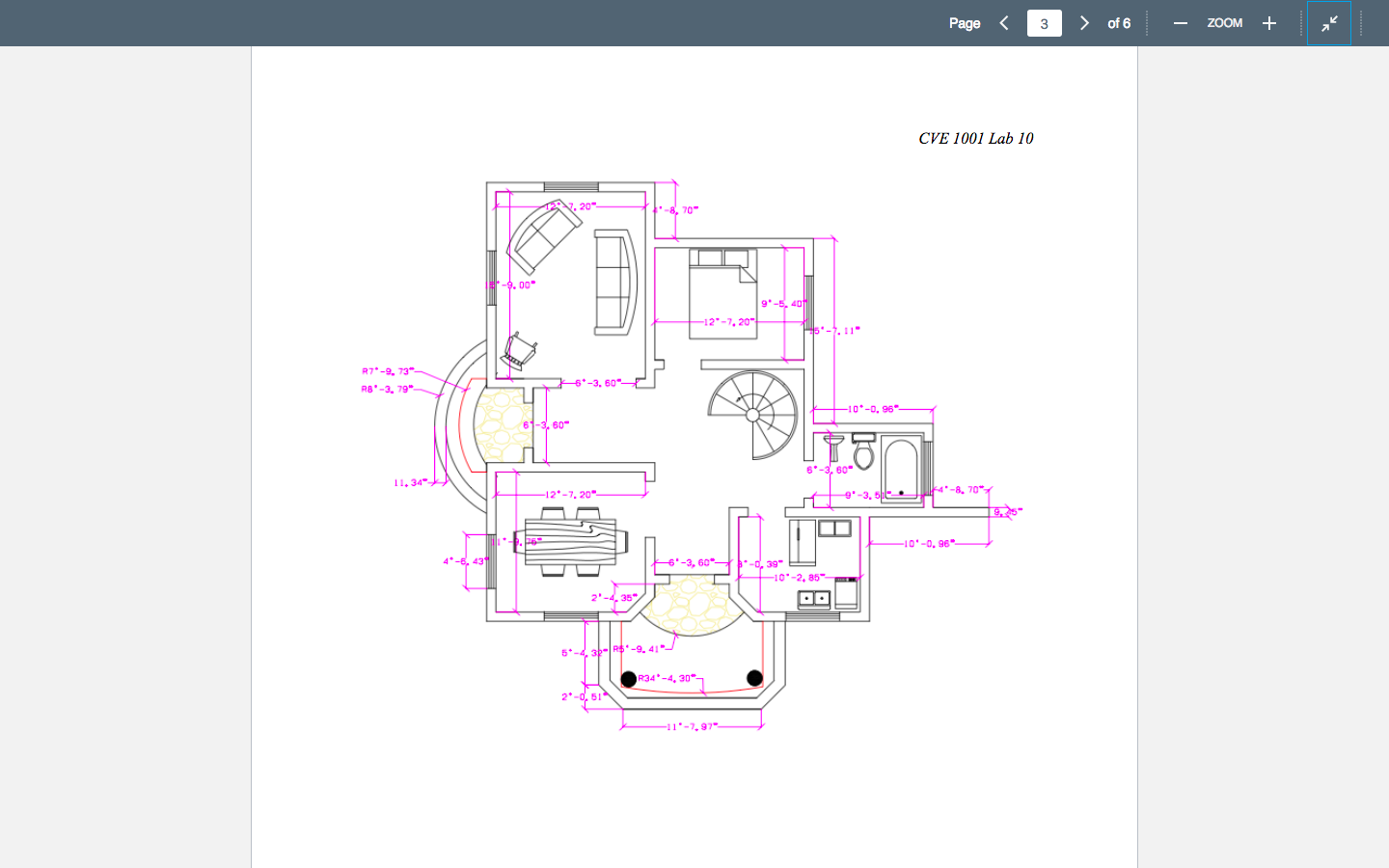Click the R5'-9.41" radius label
1389x868 pixels.
point(640,649)
